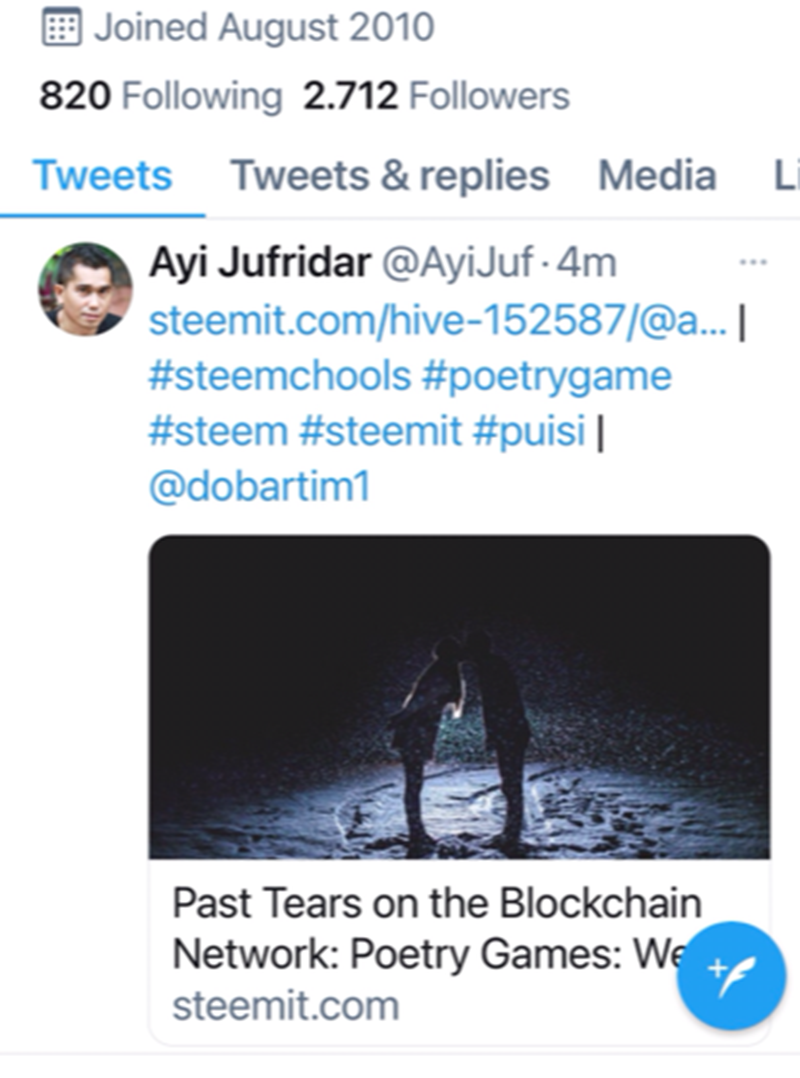
Task: Tap the #steem hashtag
Action: point(218,431)
